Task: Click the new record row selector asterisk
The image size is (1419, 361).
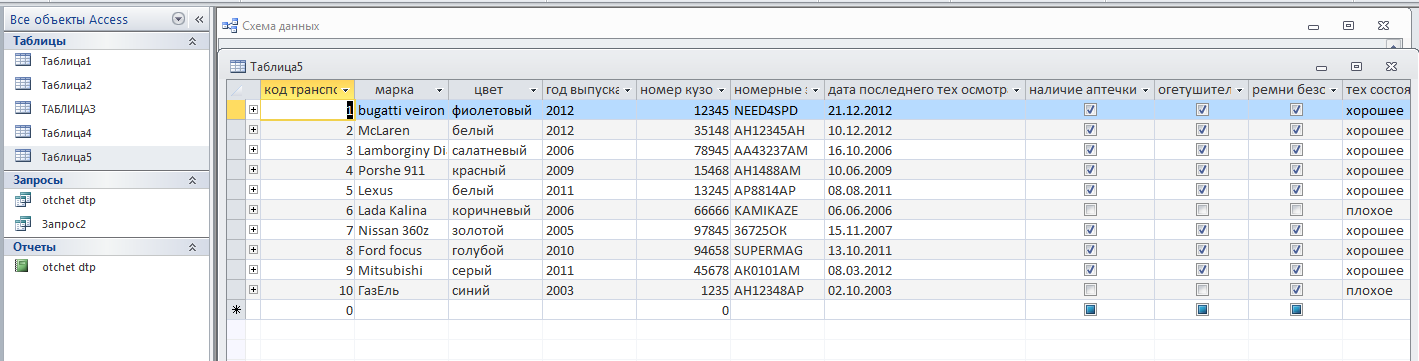Action: [x=237, y=310]
